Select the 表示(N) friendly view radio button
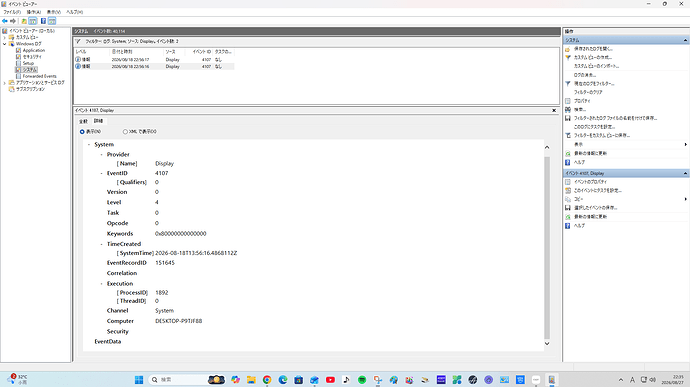690x387 pixels. [x=82, y=132]
